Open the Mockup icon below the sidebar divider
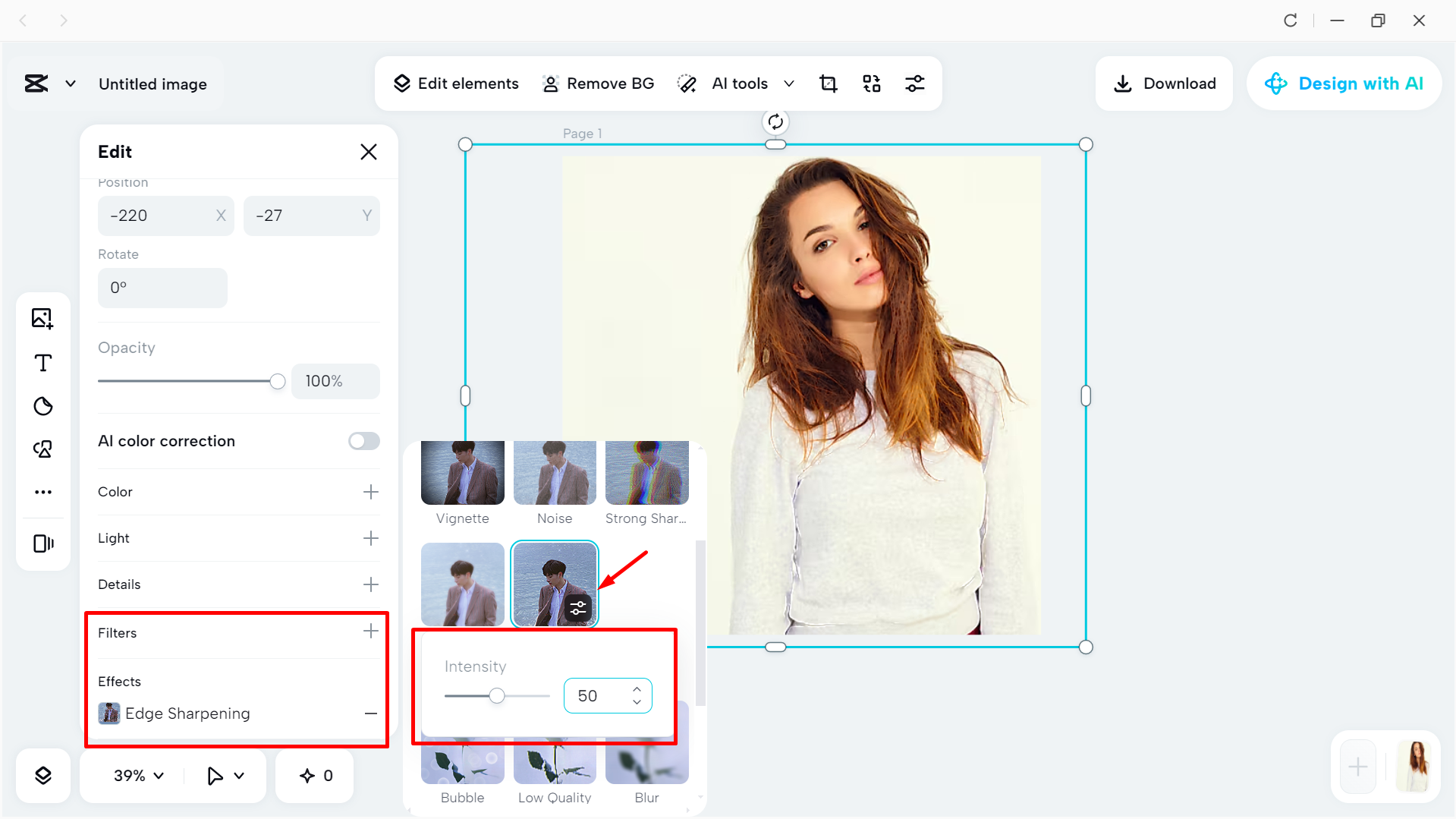1456x819 pixels. click(43, 543)
